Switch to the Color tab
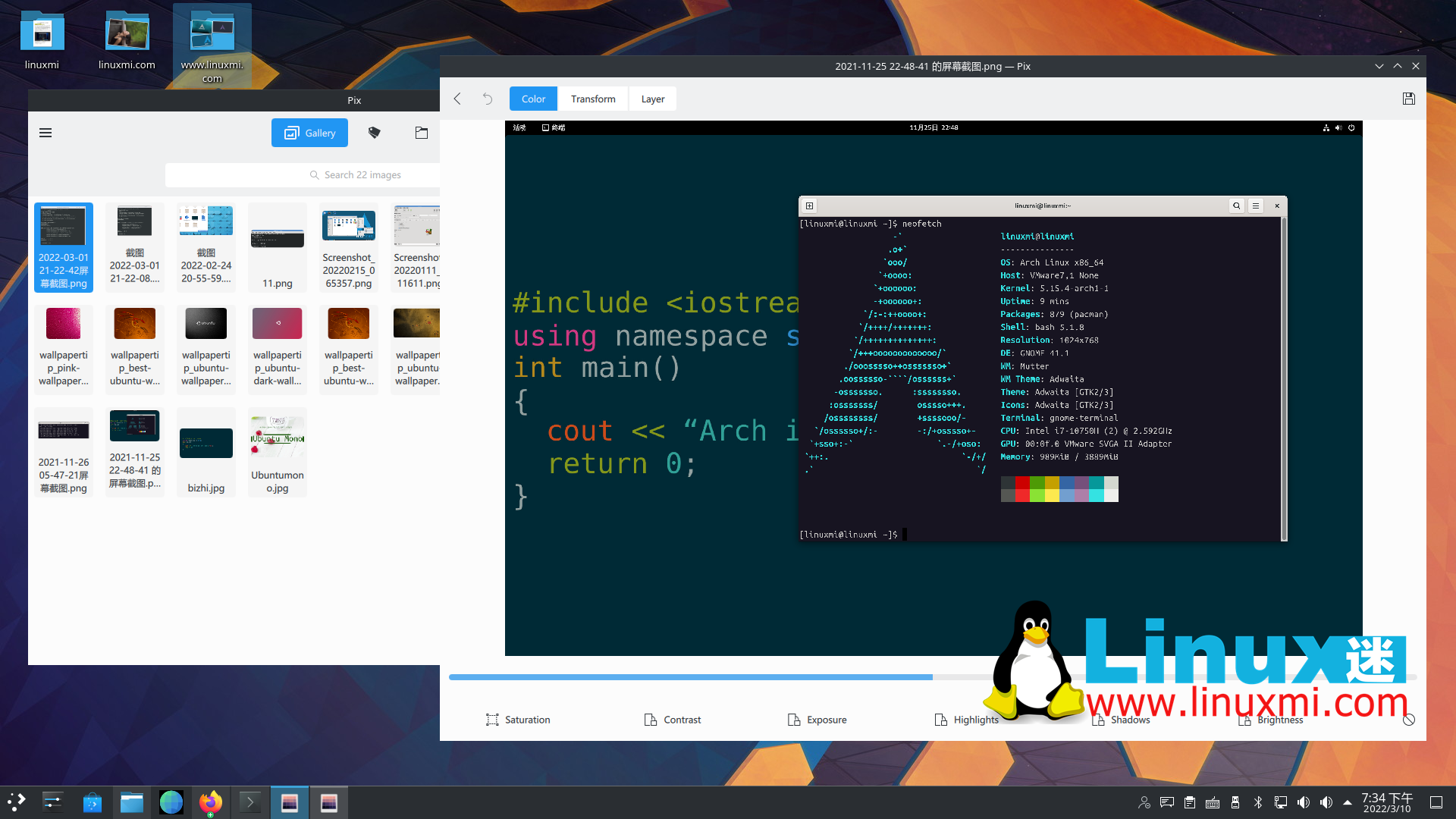The image size is (1456, 819). (533, 99)
